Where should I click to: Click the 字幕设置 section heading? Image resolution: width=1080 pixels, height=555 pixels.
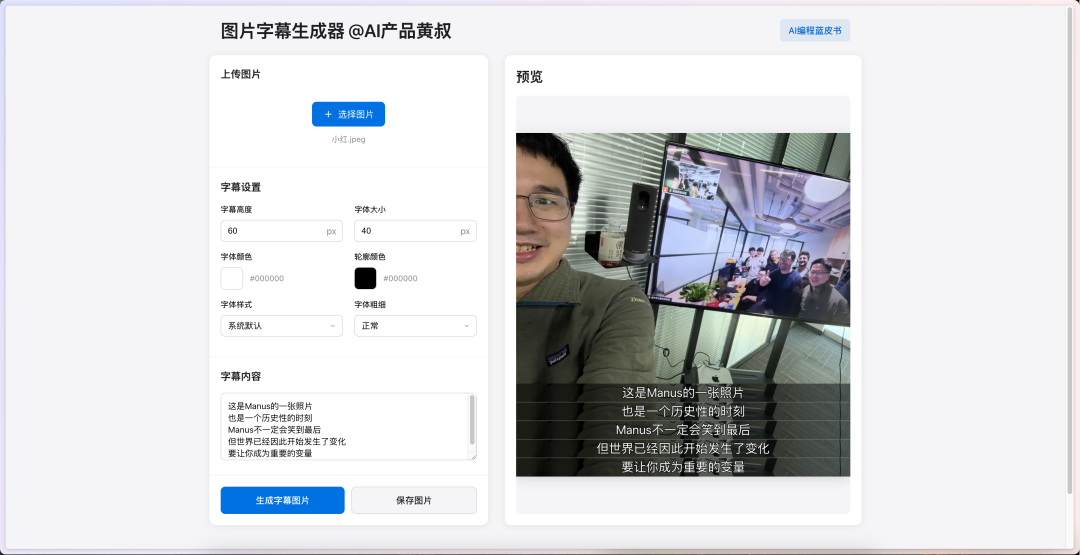240,187
